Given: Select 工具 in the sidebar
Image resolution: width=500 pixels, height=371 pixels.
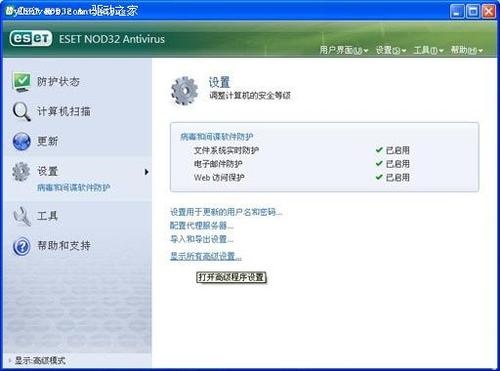Looking at the screenshot, I should tap(47, 216).
